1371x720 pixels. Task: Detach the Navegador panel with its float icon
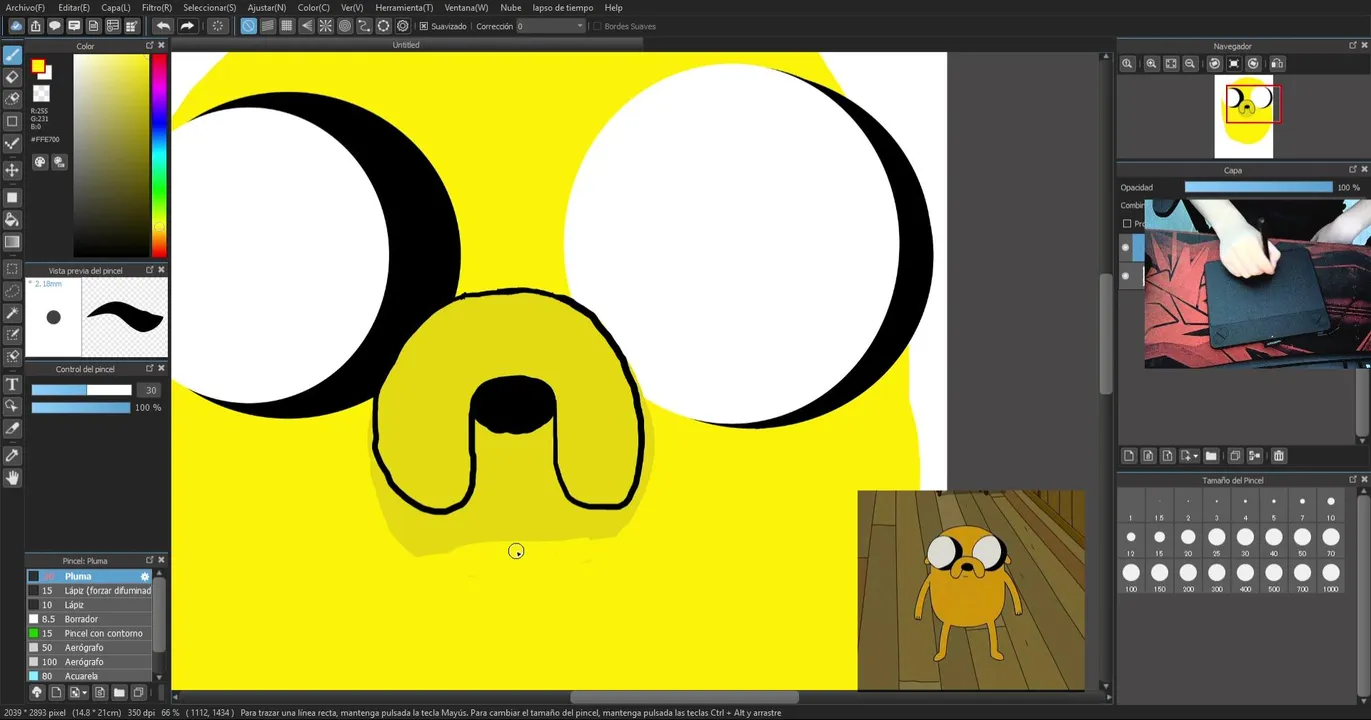pos(1353,46)
